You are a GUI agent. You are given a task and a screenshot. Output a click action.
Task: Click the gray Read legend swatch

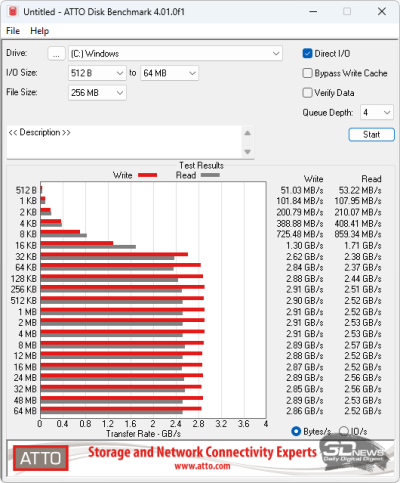point(210,175)
